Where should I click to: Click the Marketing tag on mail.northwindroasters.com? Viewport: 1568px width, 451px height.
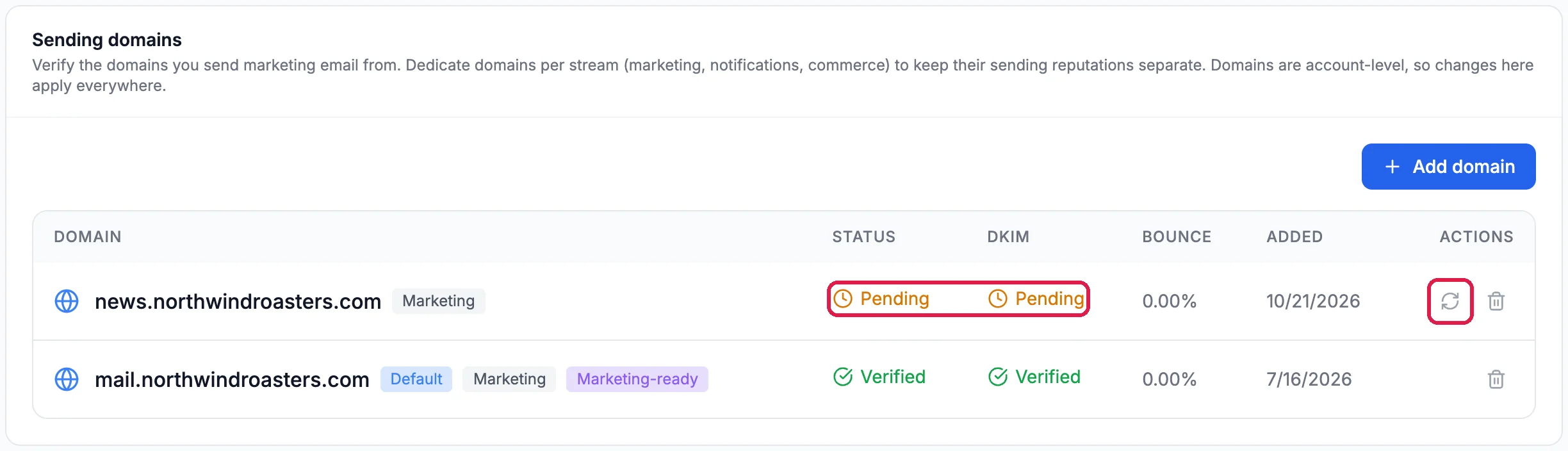(510, 379)
